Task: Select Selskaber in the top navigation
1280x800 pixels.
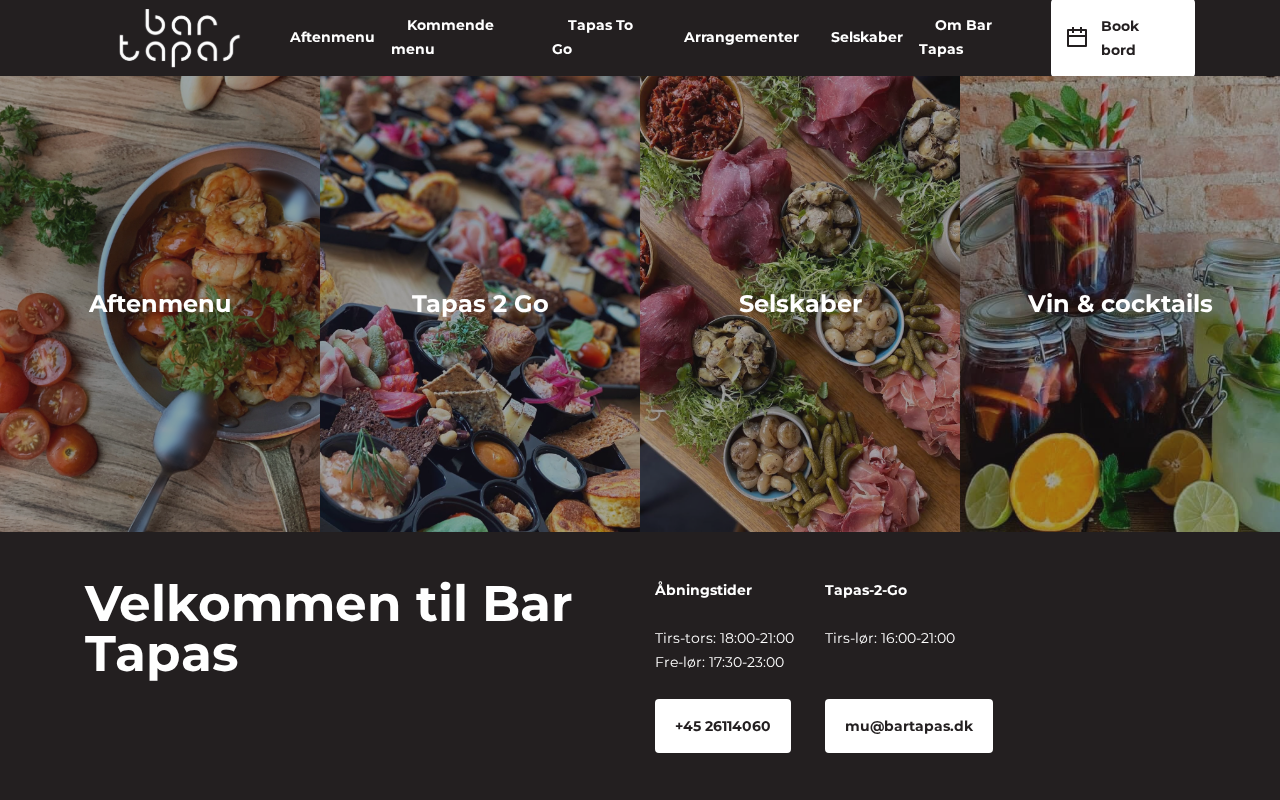Action: (866, 37)
